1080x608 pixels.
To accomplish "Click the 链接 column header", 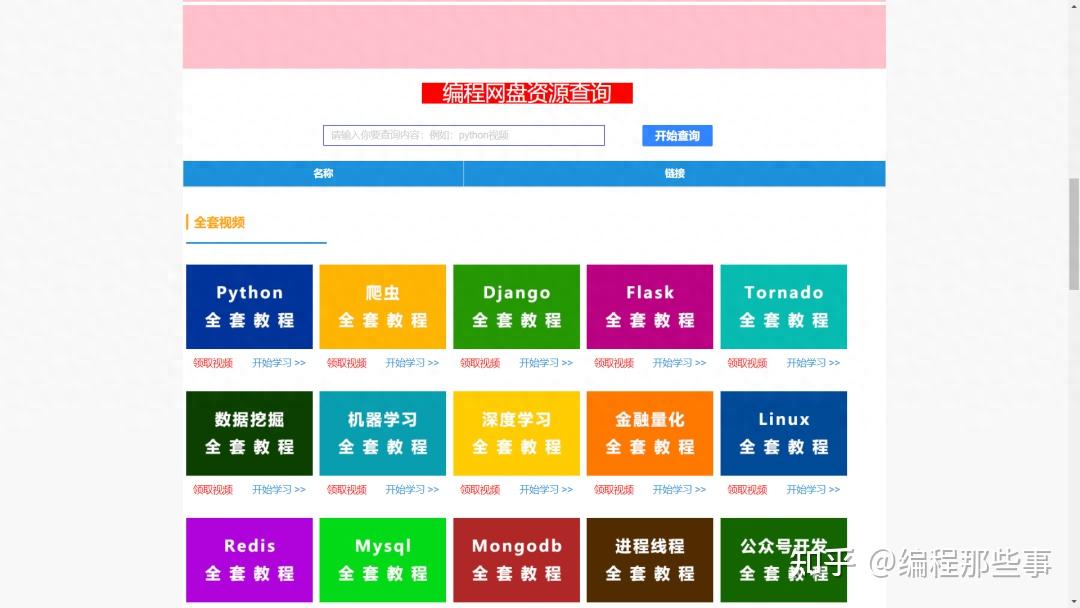I will [674, 174].
